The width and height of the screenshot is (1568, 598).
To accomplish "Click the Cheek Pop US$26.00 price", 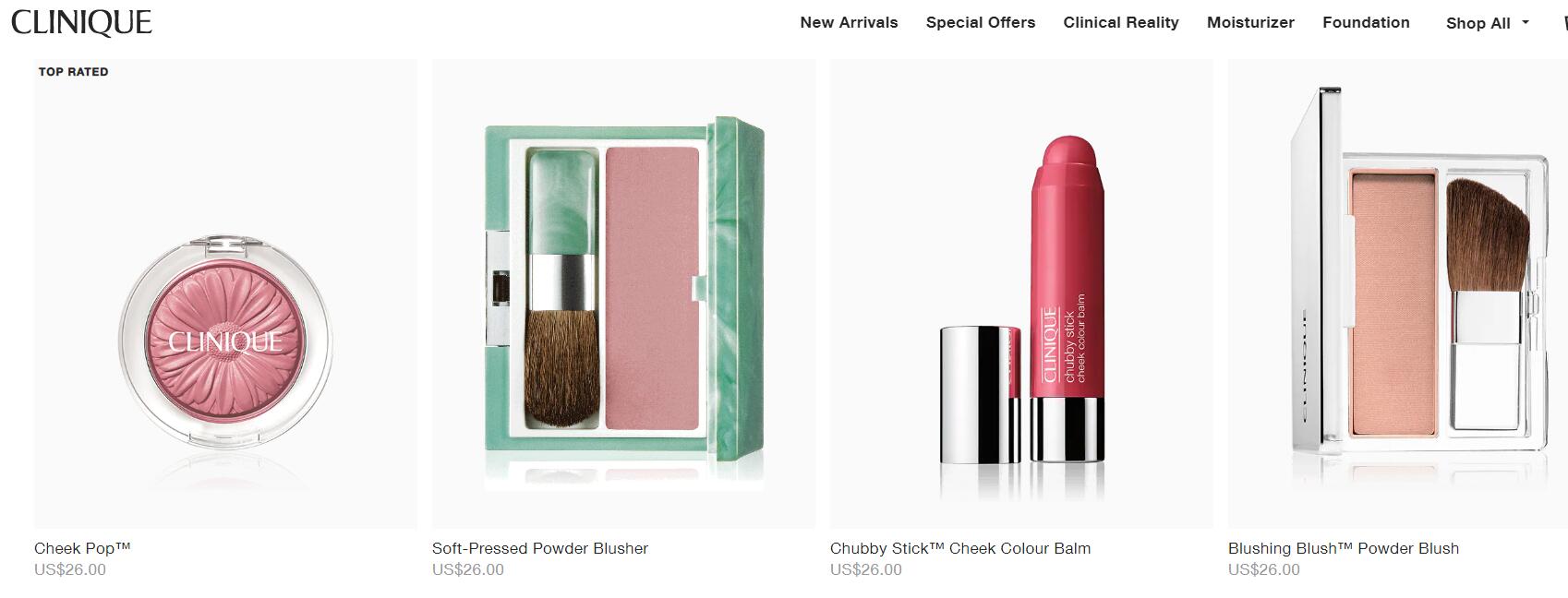I will click(70, 569).
